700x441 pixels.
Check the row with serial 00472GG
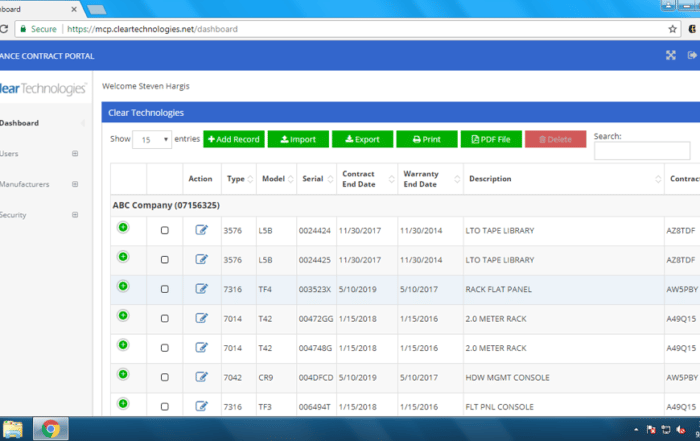(x=165, y=319)
